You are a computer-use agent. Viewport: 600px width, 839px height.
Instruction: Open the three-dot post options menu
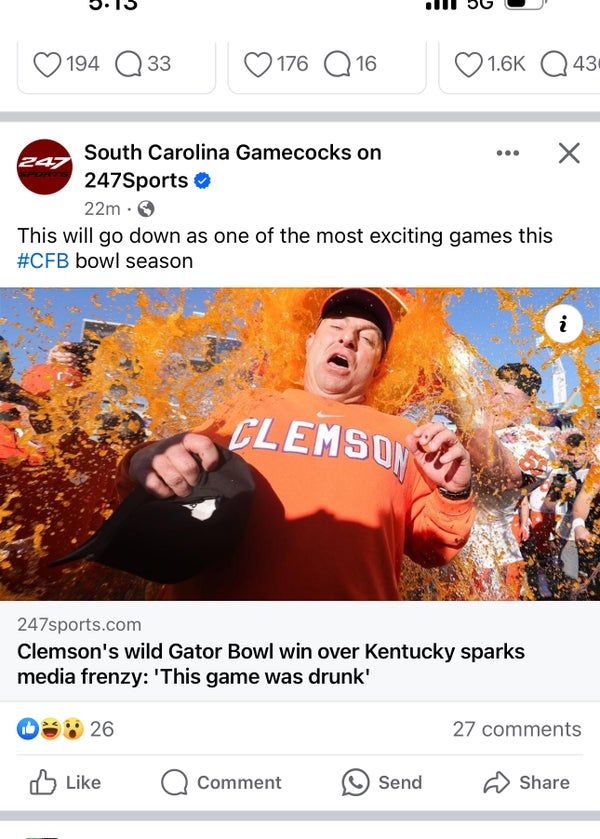(508, 153)
